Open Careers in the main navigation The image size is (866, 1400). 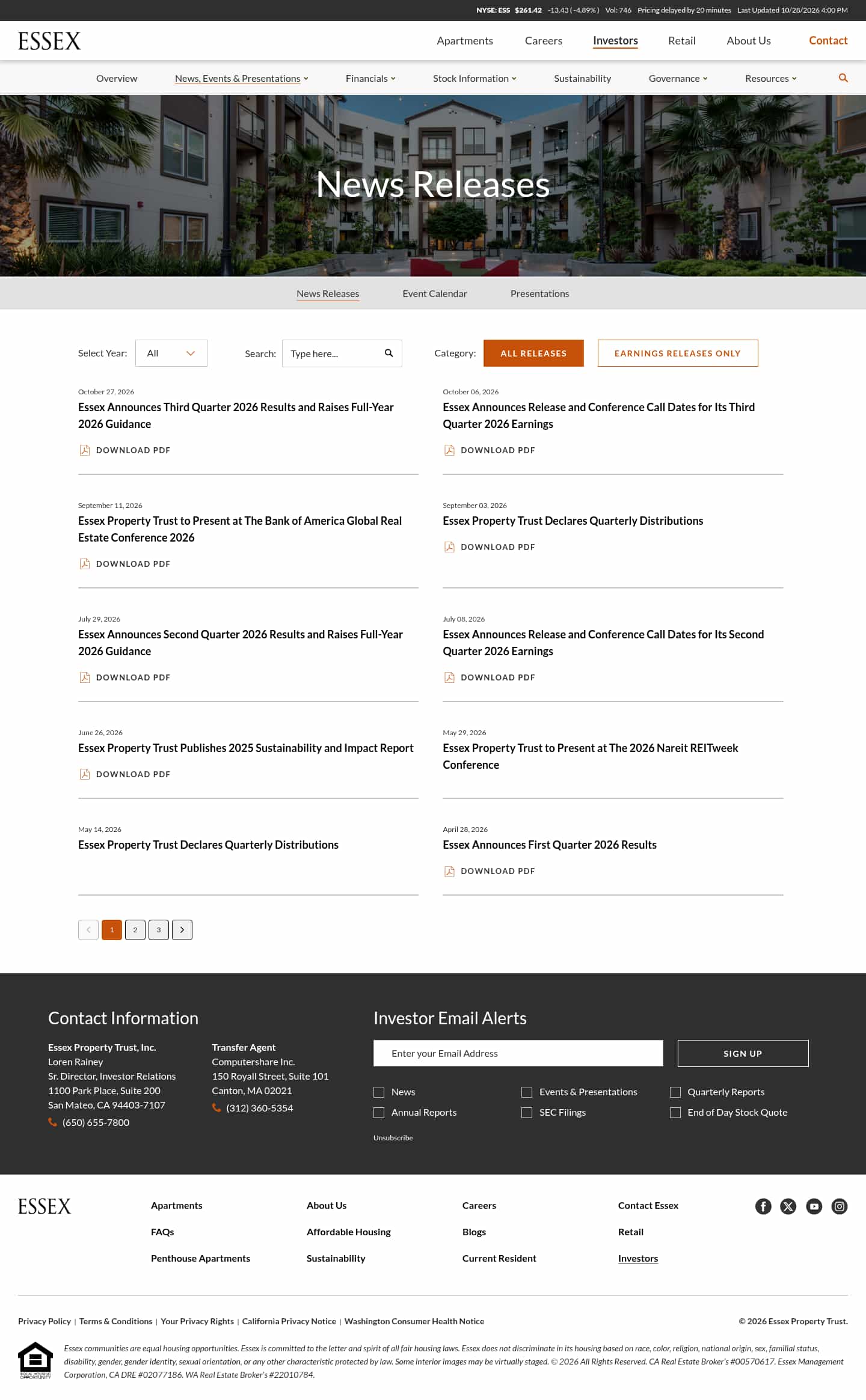(x=544, y=41)
